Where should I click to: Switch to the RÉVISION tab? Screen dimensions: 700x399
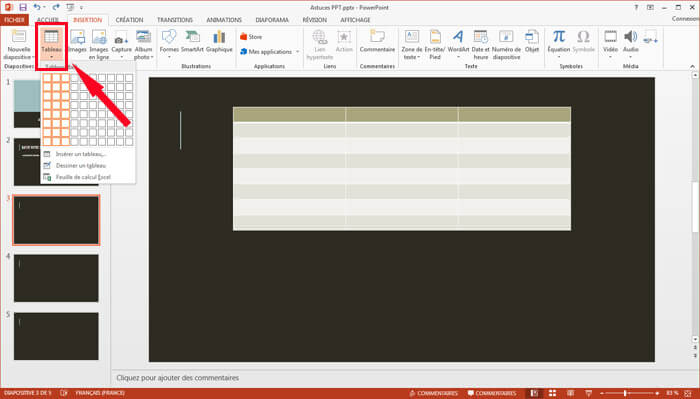(x=314, y=20)
